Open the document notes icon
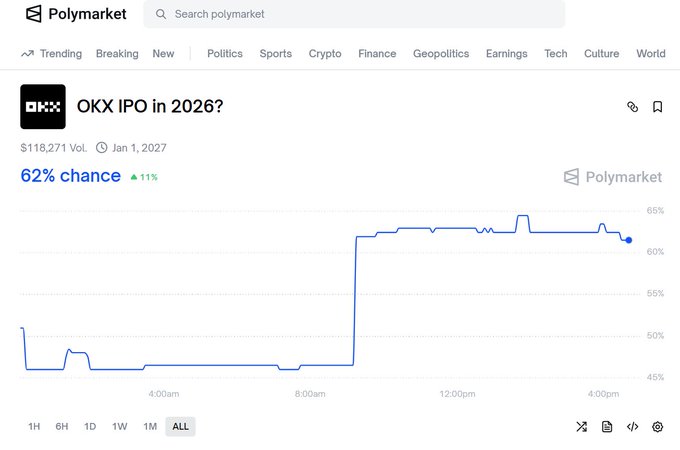 click(607, 426)
